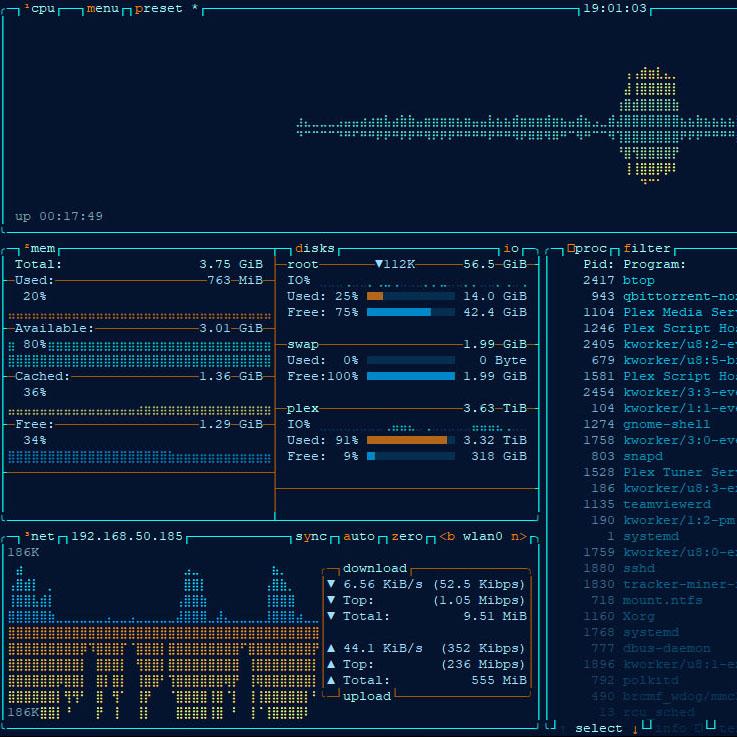Click the plex free 9% bar

click(411, 456)
